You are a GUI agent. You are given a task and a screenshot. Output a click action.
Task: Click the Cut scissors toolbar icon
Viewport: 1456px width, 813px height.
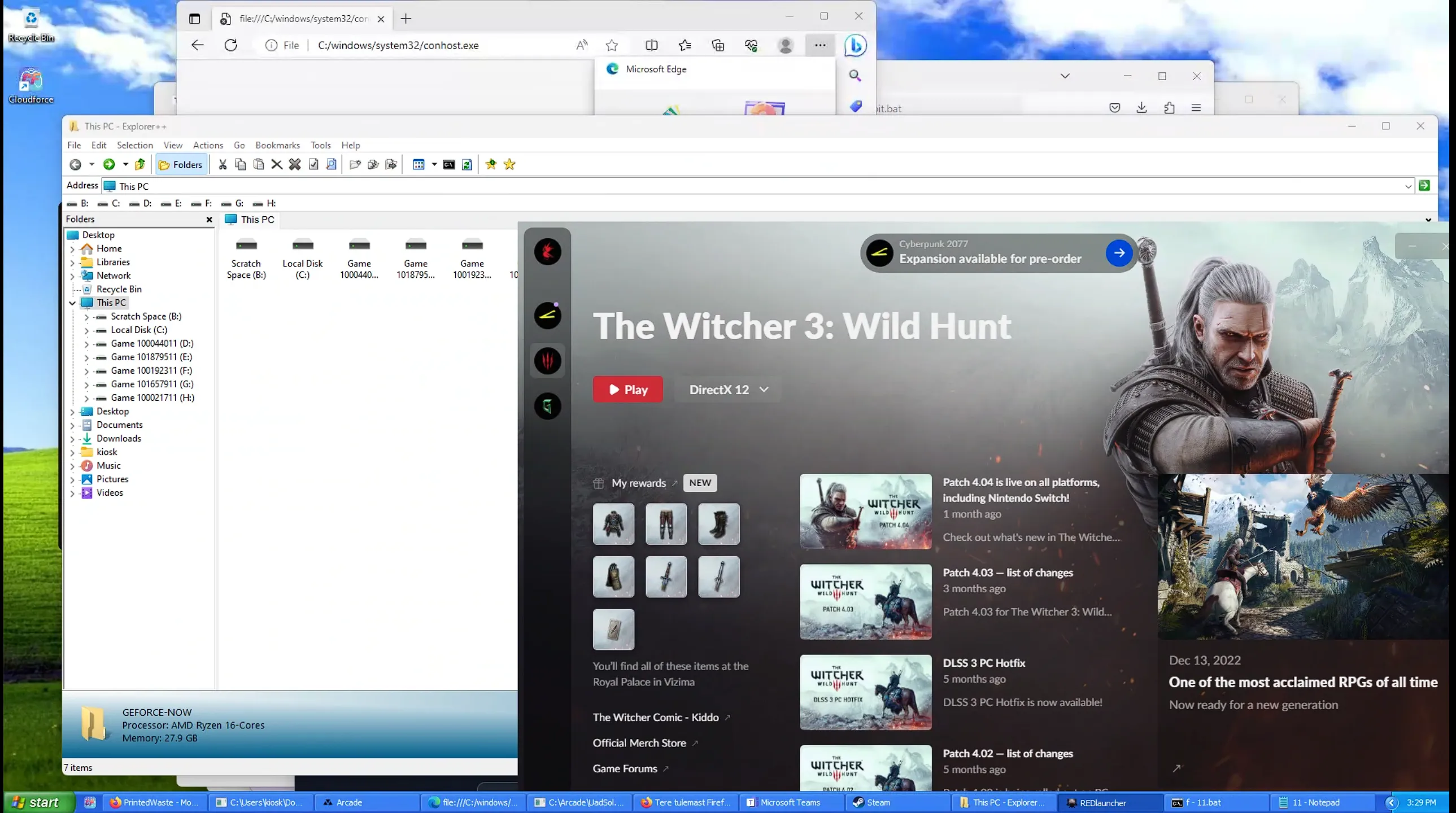click(223, 164)
